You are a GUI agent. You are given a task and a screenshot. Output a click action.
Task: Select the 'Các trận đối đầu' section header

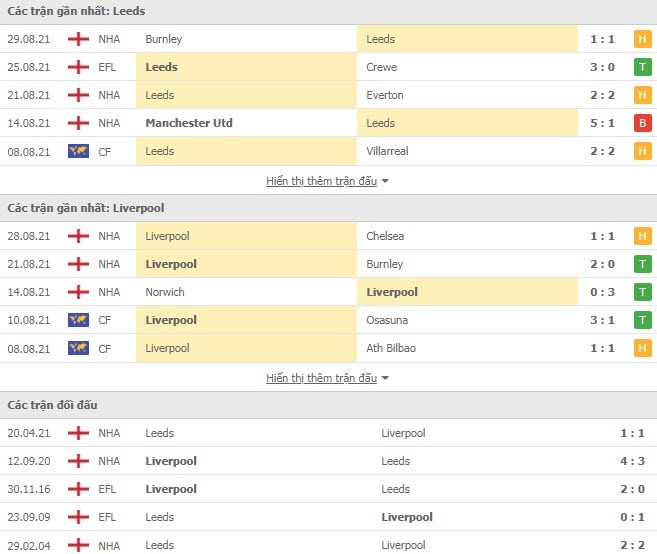pos(52,405)
